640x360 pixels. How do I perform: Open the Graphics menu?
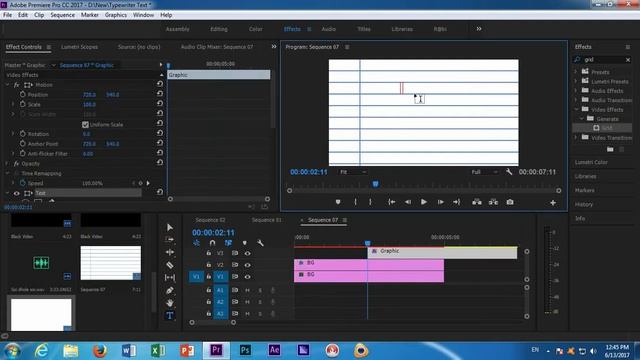click(116, 15)
